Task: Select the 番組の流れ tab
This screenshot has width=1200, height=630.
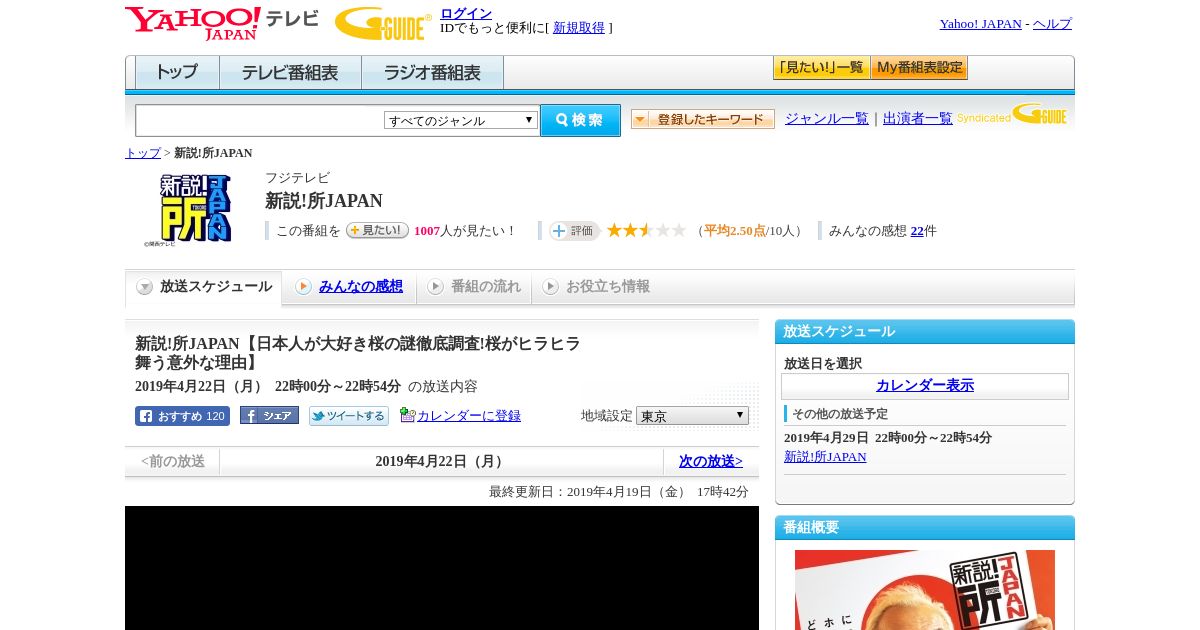Action: tap(474, 287)
